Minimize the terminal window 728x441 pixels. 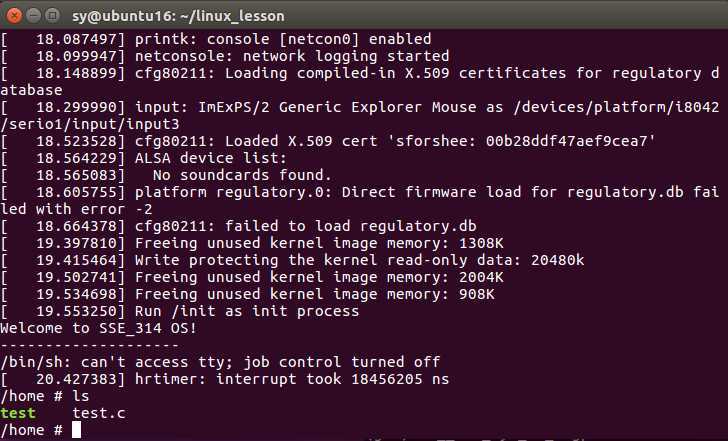(x=33, y=15)
